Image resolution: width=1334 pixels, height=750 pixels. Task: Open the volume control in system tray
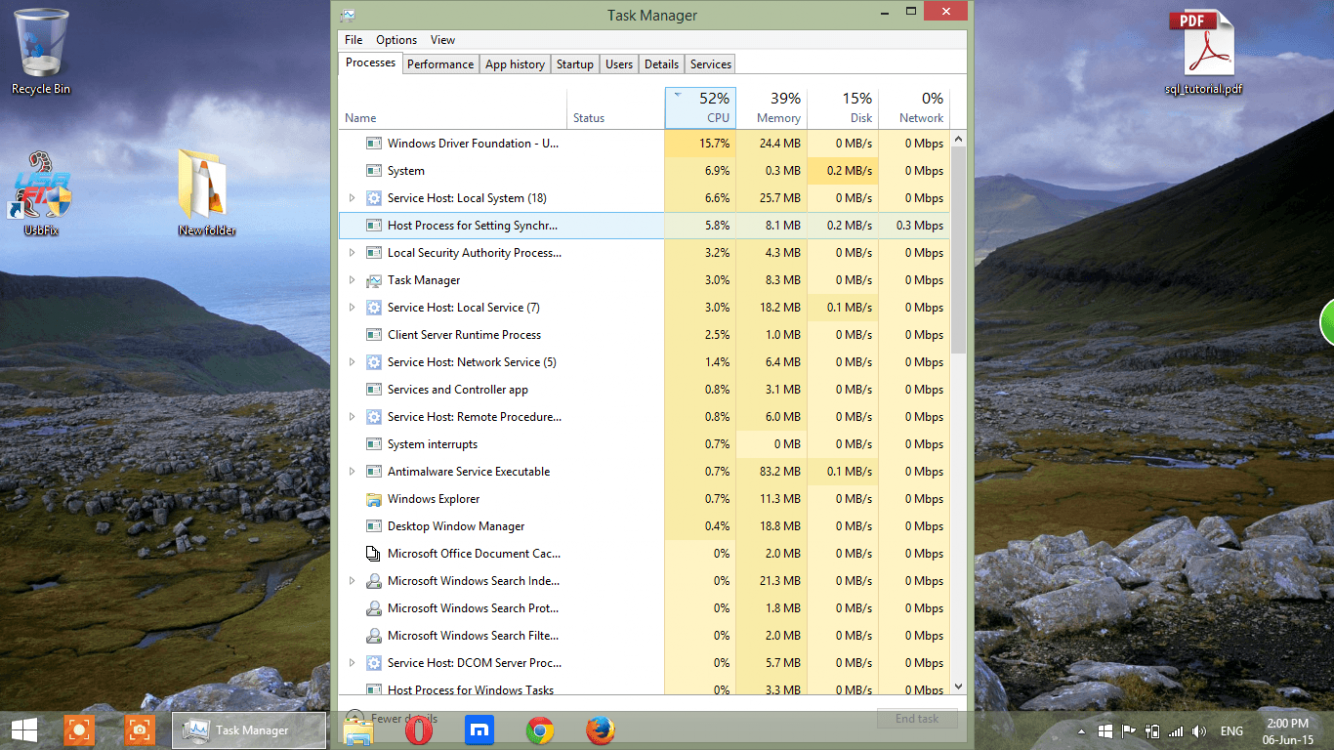pos(1199,731)
